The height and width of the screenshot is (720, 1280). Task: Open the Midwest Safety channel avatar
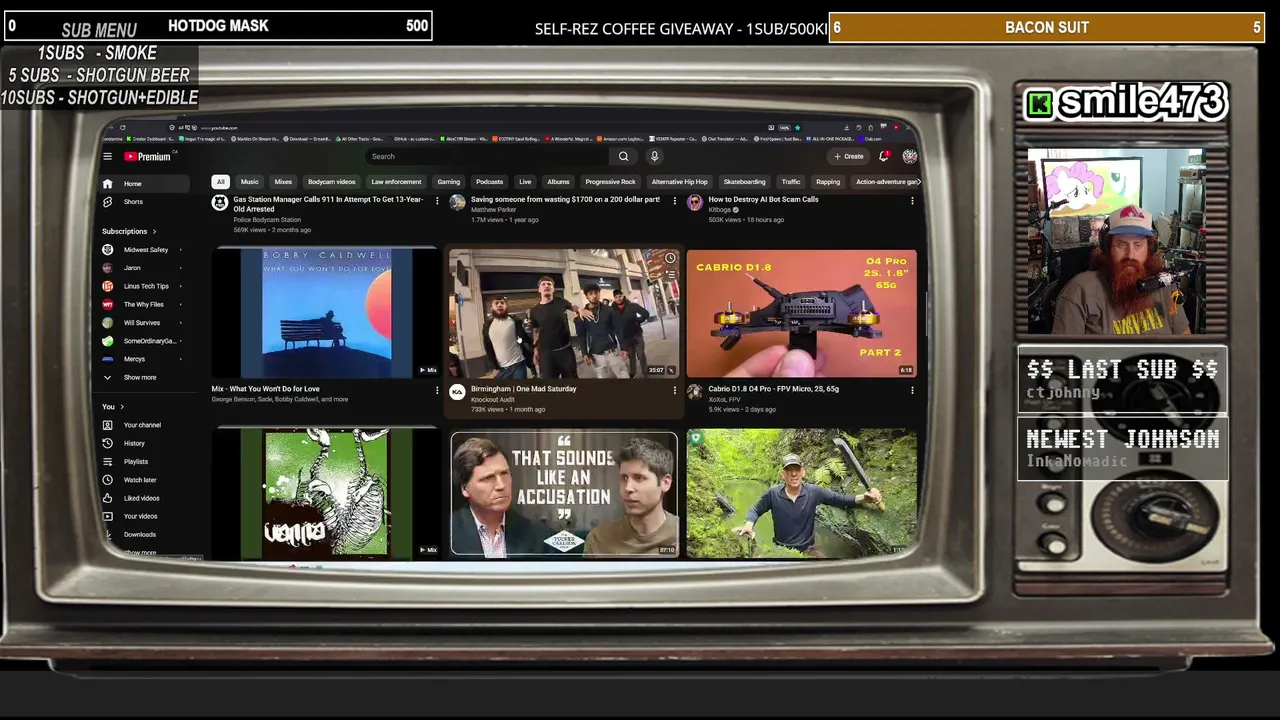click(x=107, y=250)
